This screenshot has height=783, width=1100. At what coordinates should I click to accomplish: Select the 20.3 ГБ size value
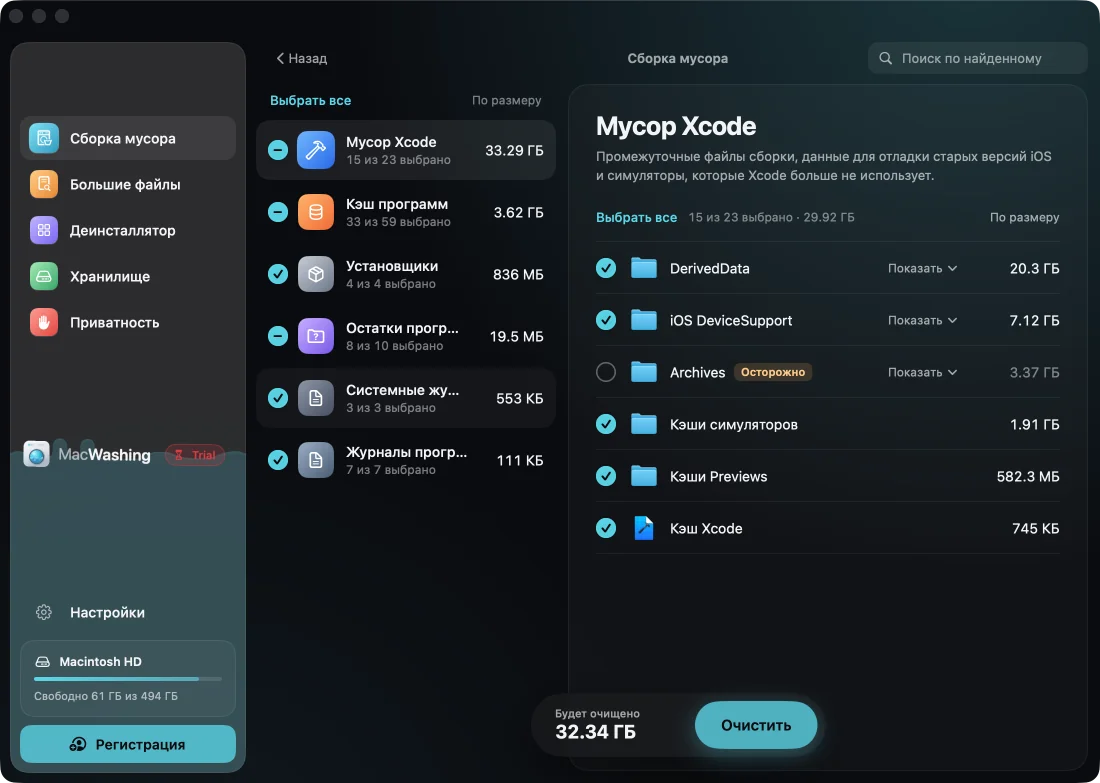point(1034,268)
